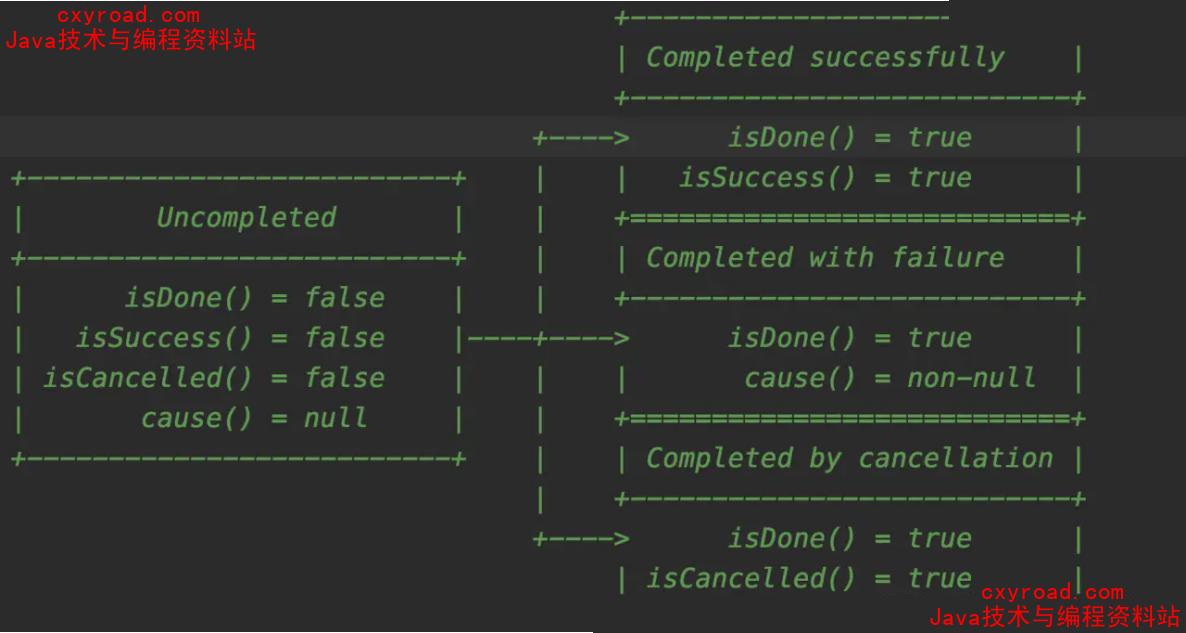Click the top-left red "Java技术与编程资料站" text

click(x=131, y=40)
